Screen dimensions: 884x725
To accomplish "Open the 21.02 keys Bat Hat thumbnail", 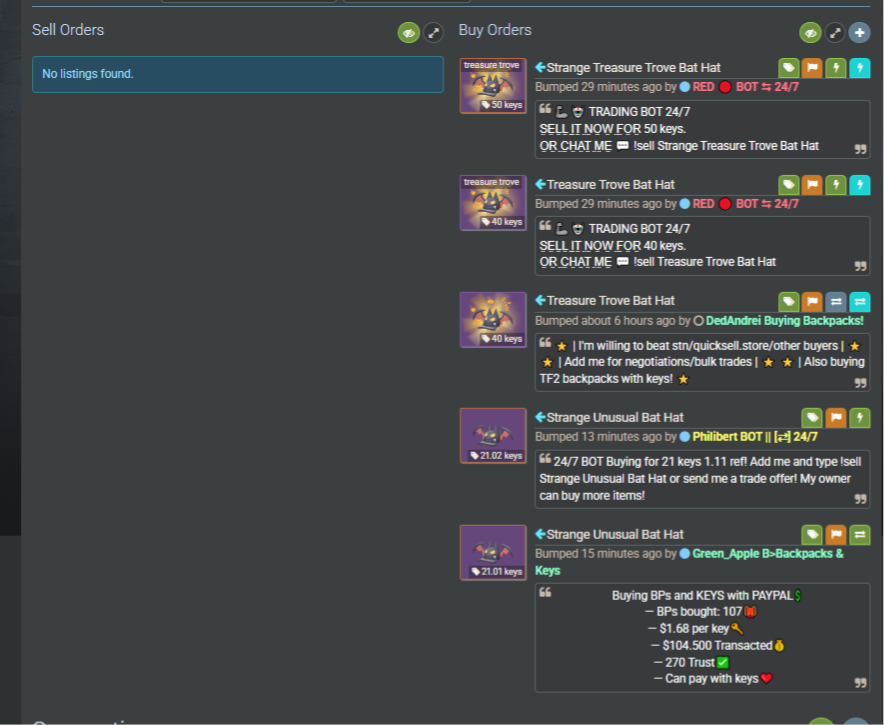I will [493, 436].
